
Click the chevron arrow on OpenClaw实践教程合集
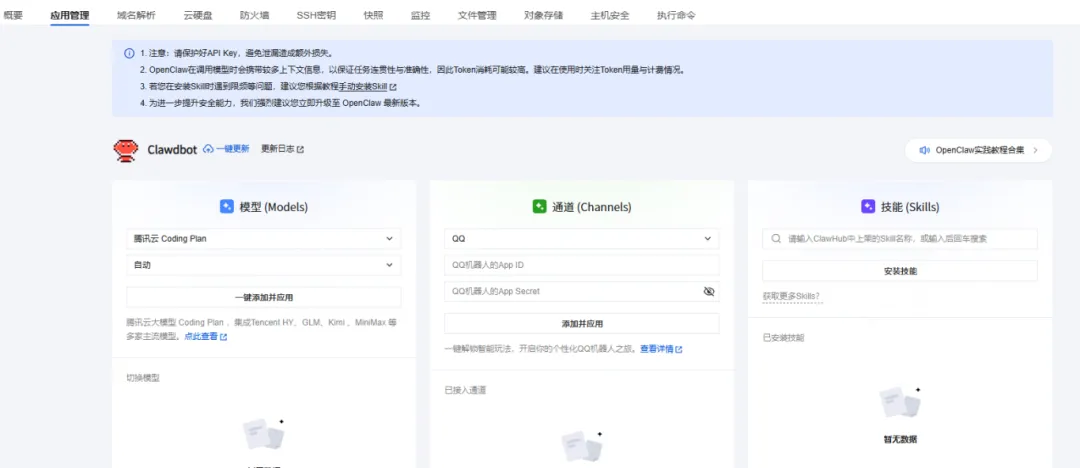coord(1035,150)
